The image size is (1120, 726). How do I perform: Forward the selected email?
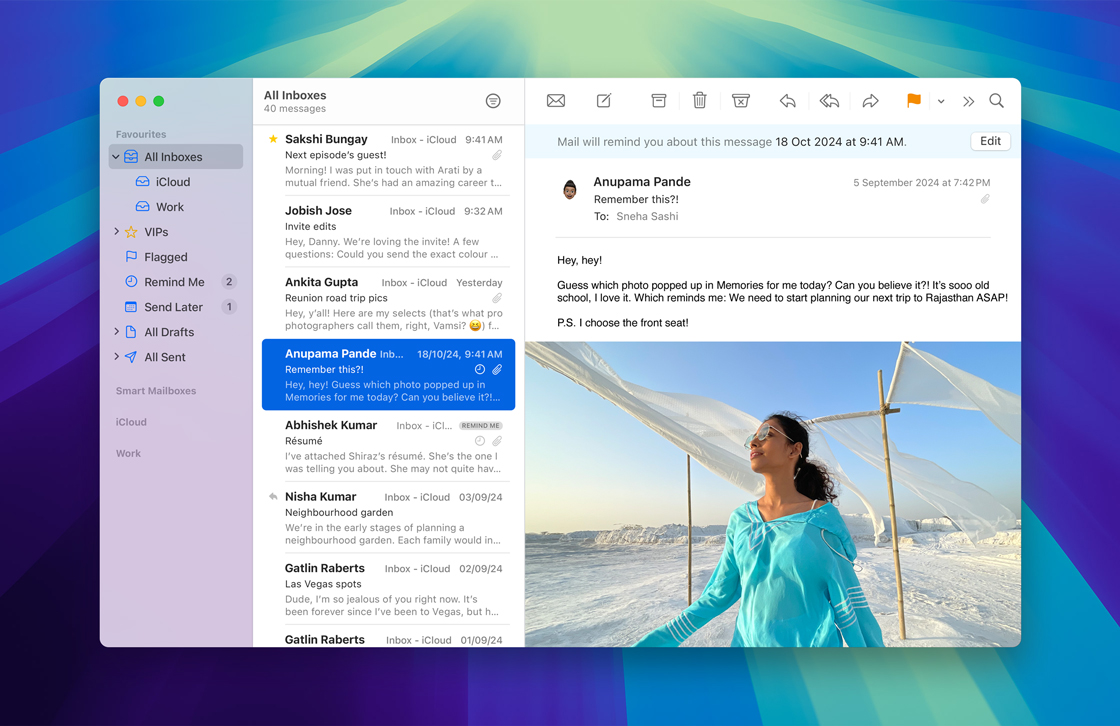[x=870, y=101]
